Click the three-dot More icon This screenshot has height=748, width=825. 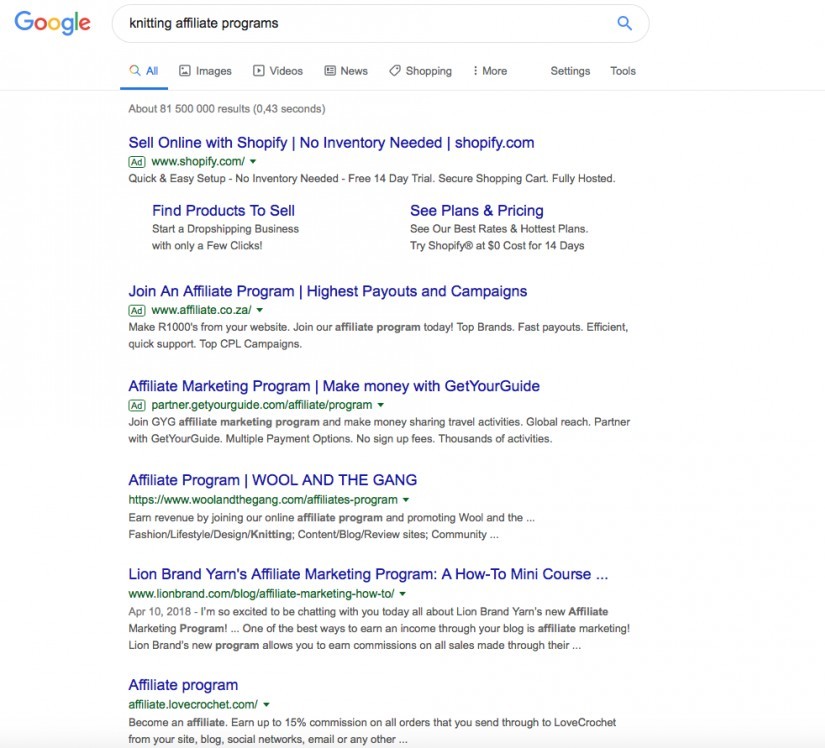[x=475, y=70]
